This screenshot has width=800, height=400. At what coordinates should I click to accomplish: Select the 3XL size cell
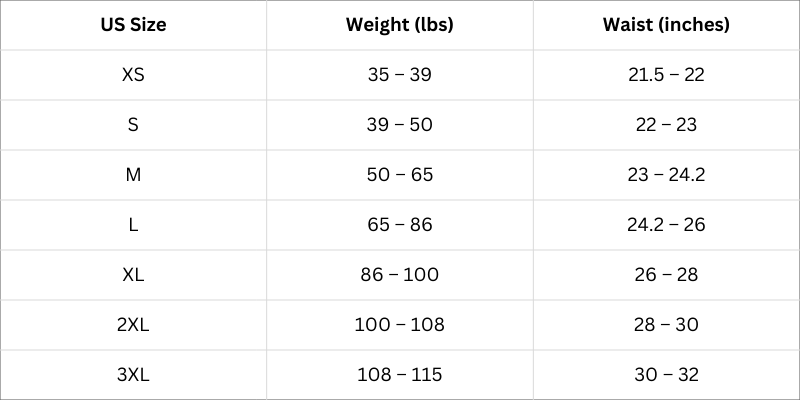[133, 375]
